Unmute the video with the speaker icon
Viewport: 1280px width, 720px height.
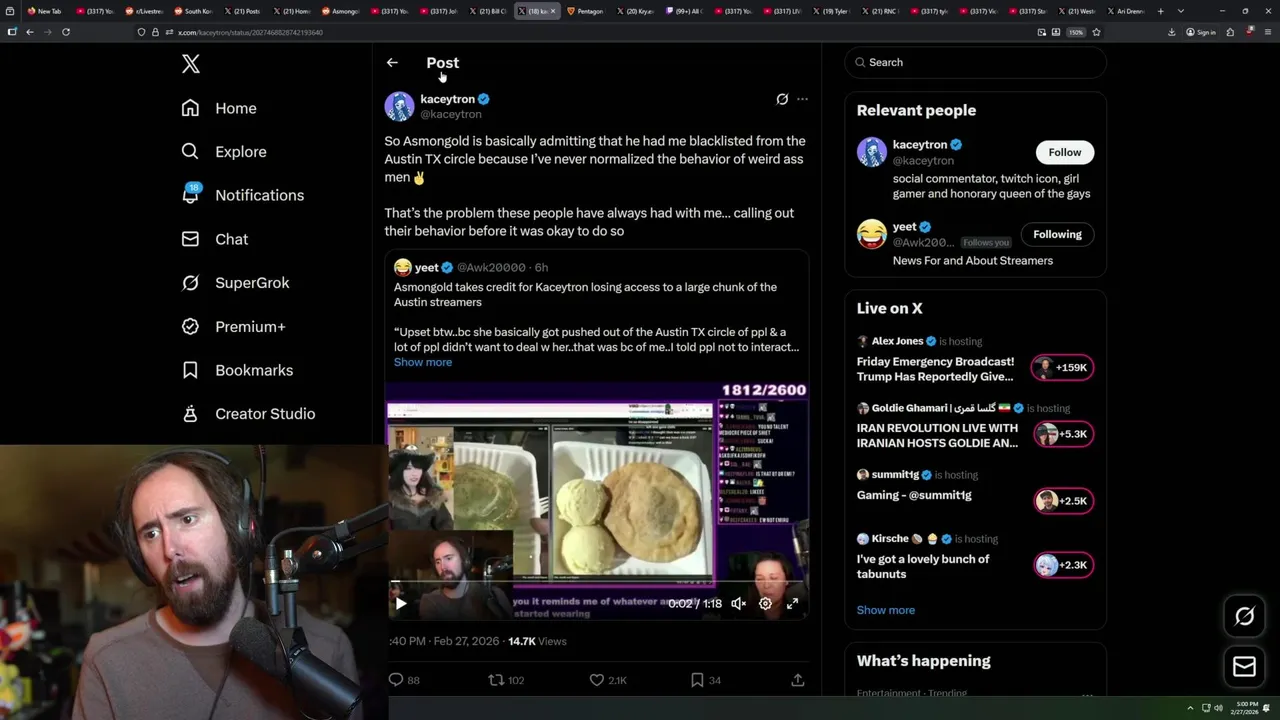[738, 603]
